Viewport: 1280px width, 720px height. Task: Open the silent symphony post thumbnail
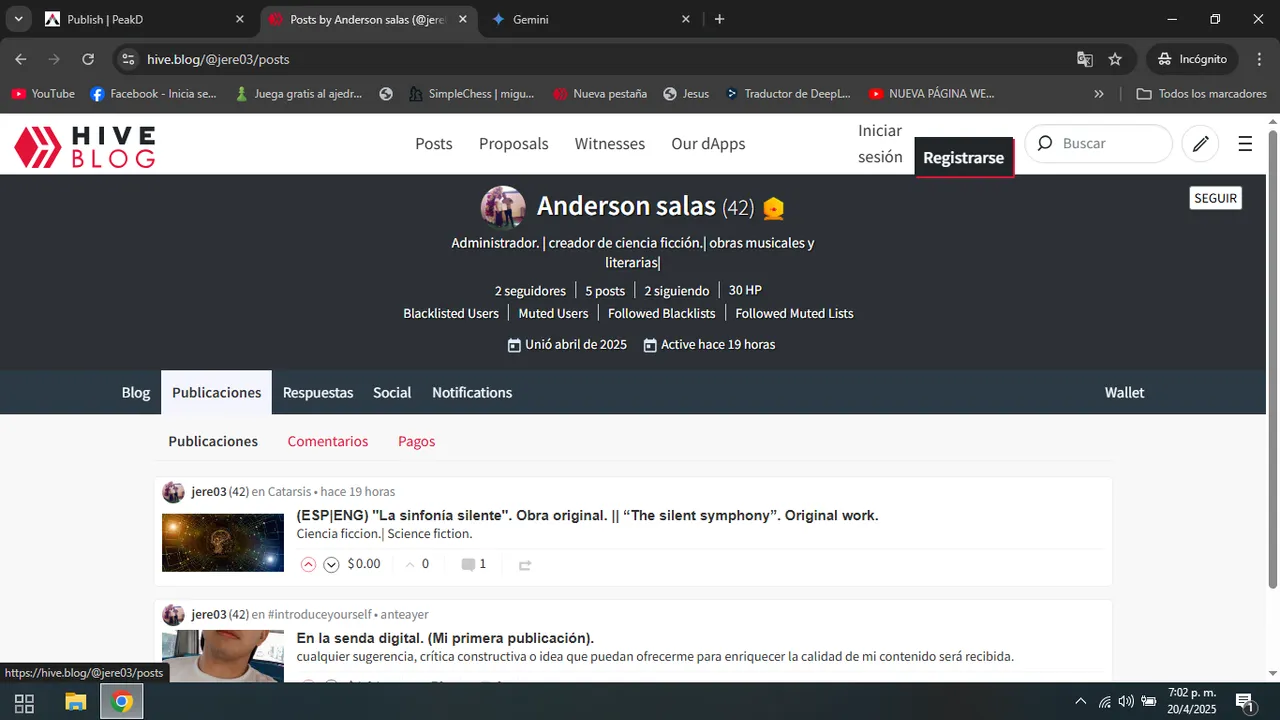coord(223,542)
